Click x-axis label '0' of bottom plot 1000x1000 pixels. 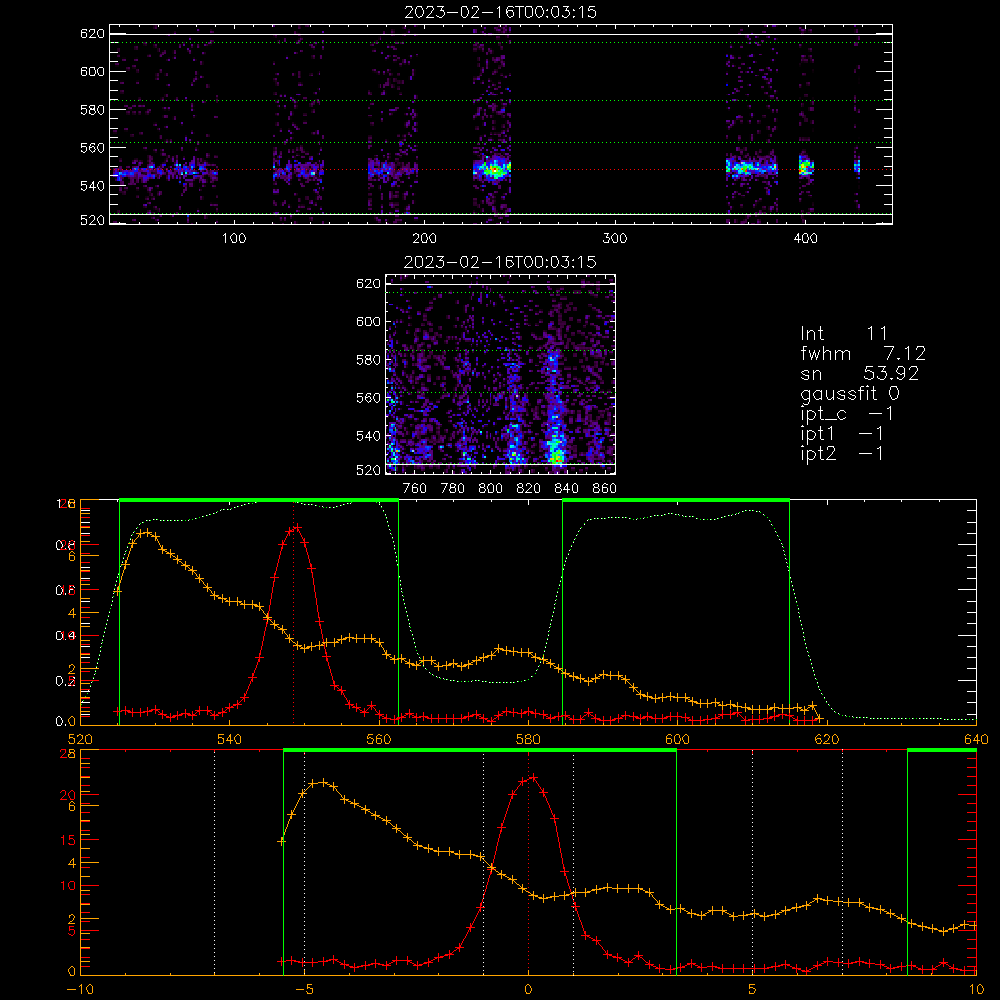coord(528,990)
